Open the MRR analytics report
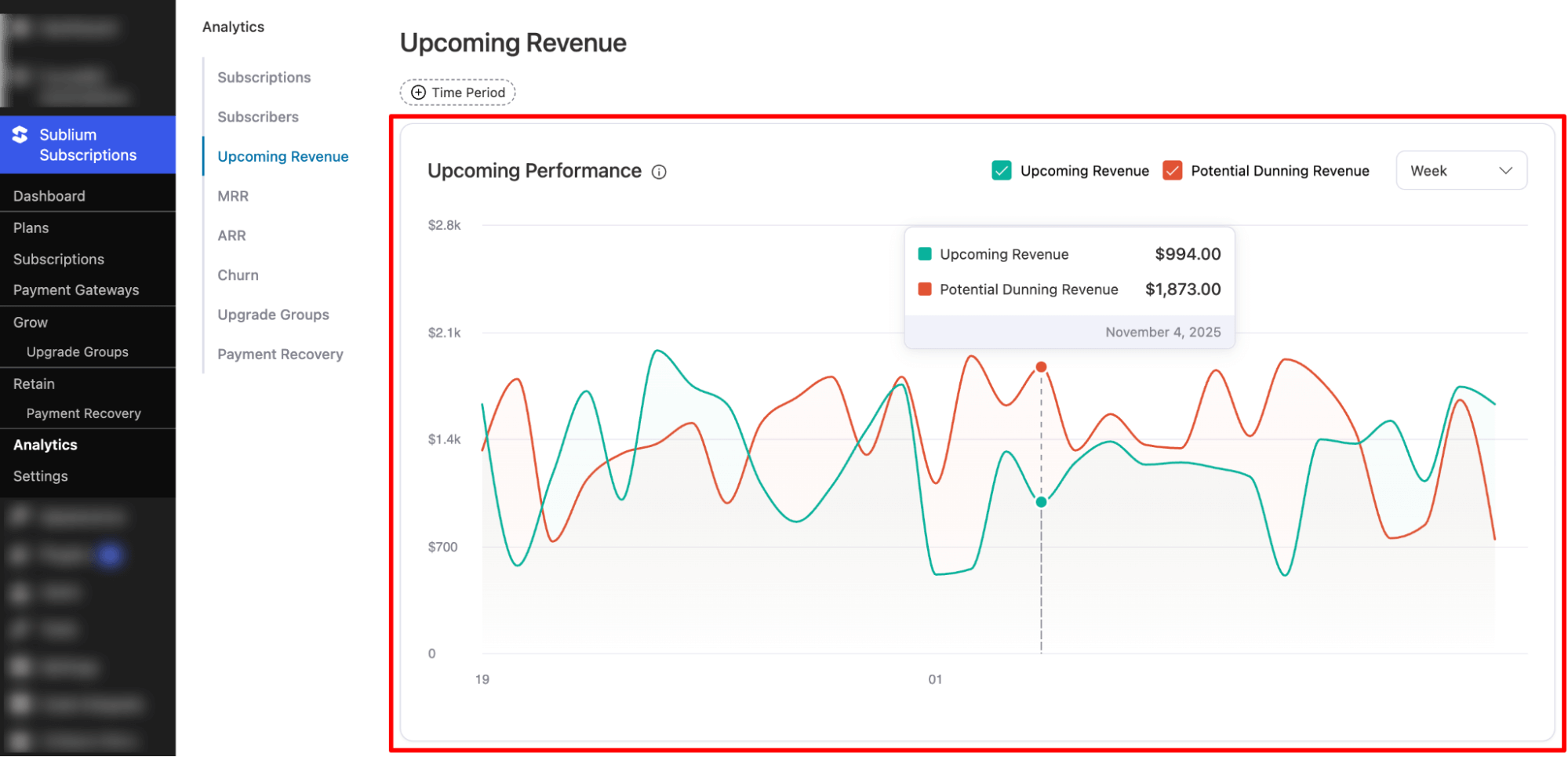This screenshot has height=757, width=1568. (232, 195)
